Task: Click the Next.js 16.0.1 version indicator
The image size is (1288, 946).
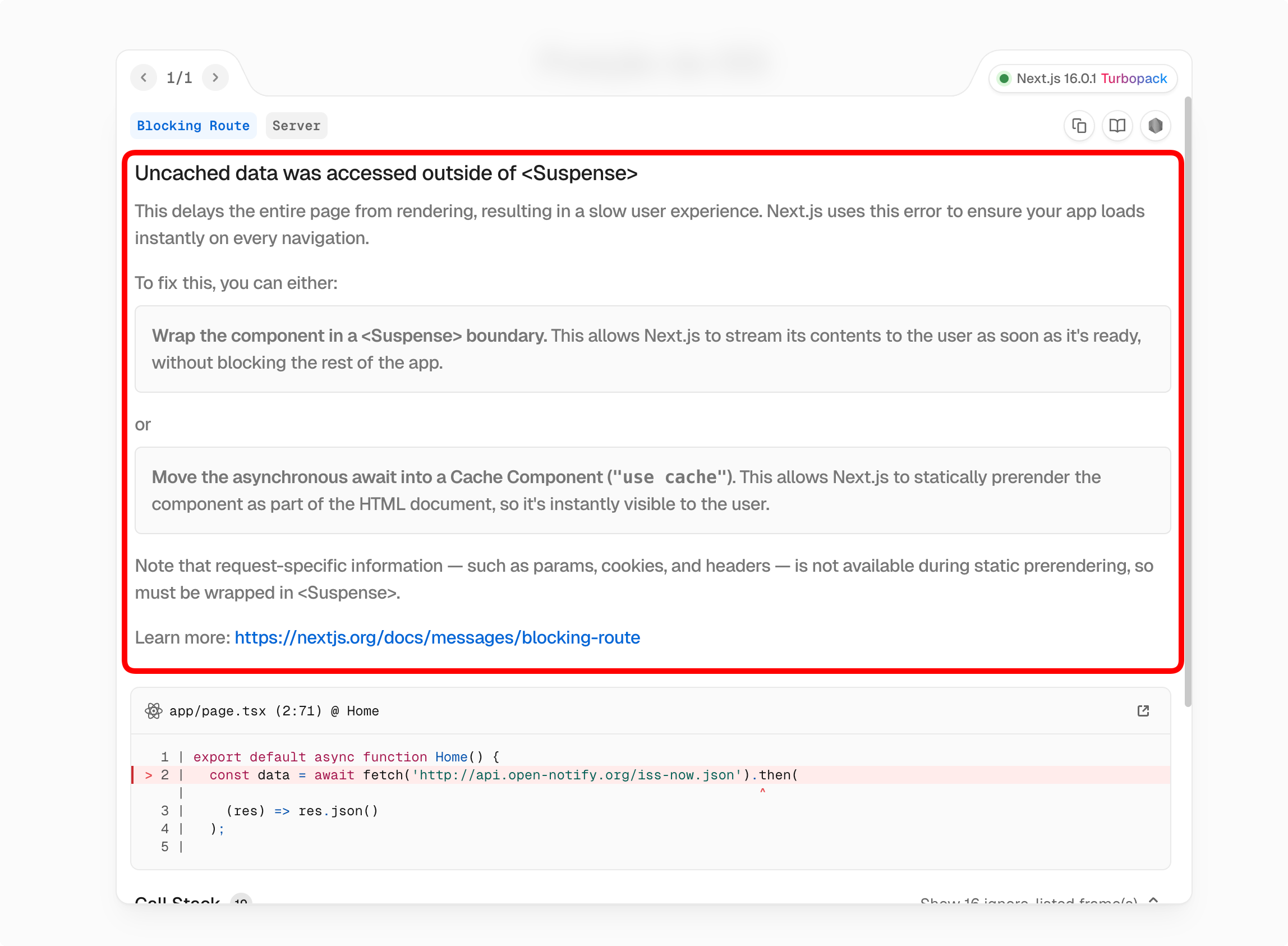Action: (x=1056, y=79)
